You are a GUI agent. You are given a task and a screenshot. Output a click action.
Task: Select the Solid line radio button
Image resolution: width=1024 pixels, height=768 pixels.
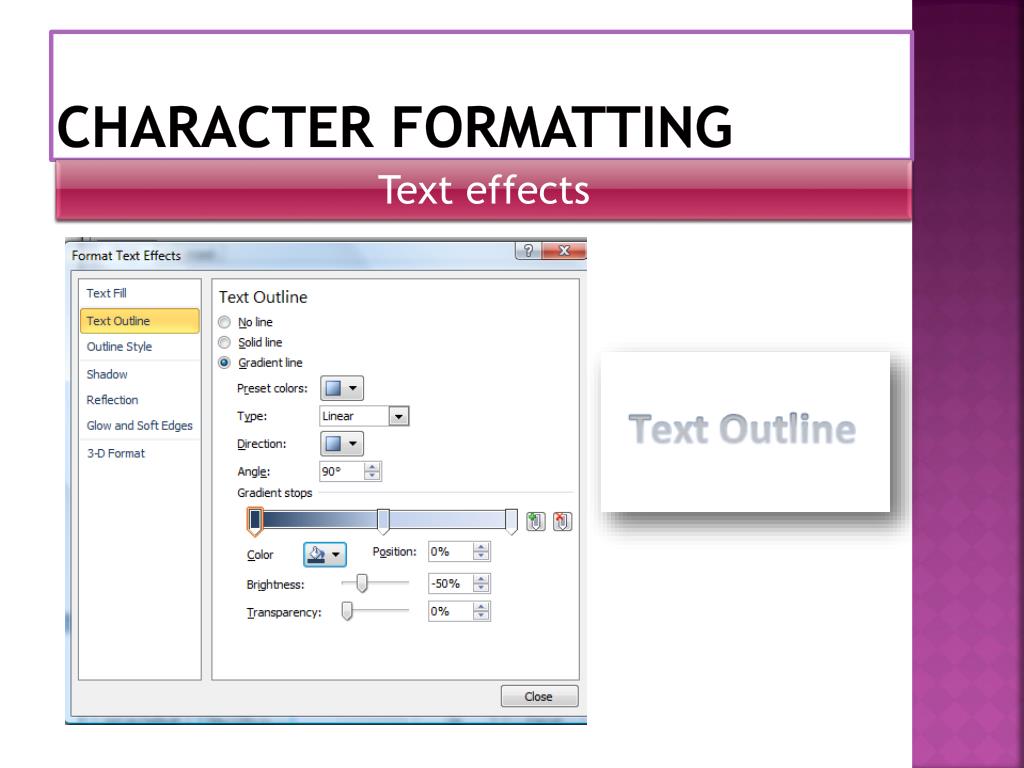[224, 342]
